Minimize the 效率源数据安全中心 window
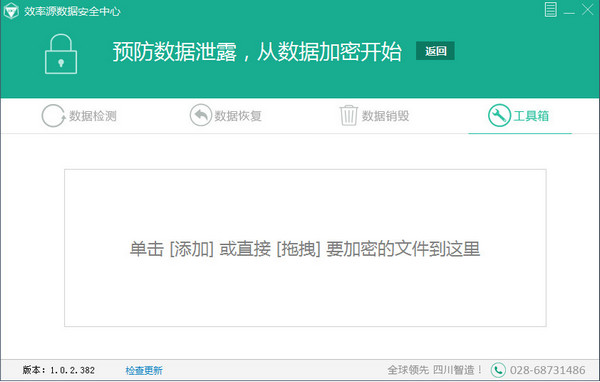 (x=569, y=10)
